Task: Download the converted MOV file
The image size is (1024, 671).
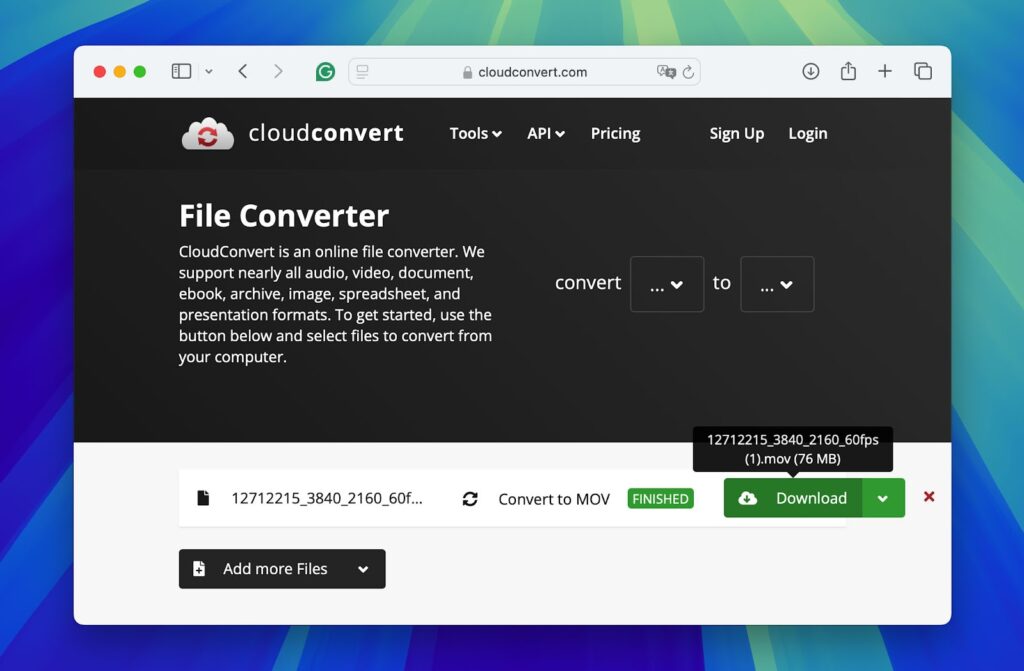Action: (x=793, y=498)
